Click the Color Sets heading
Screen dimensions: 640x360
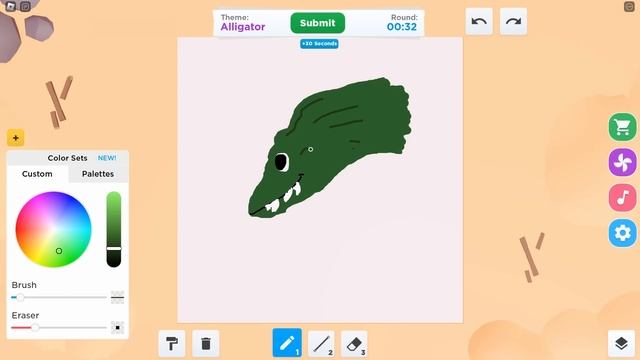[67, 158]
